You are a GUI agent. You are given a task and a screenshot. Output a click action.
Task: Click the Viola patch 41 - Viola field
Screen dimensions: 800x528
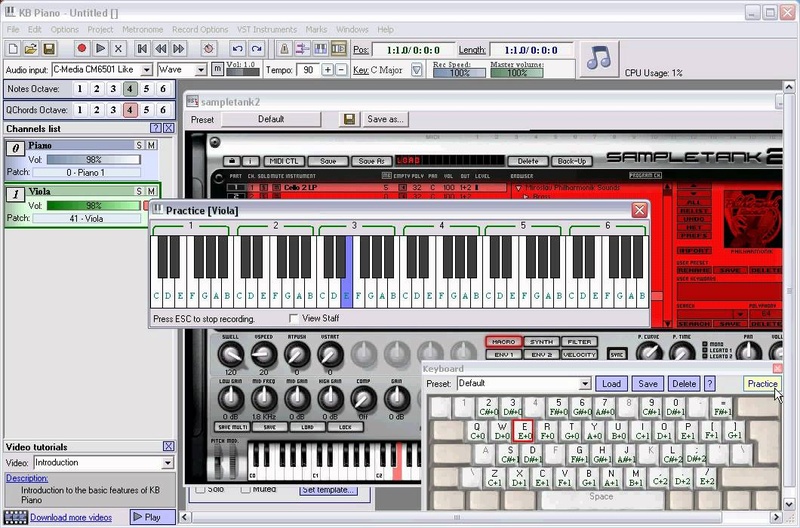click(x=86, y=218)
